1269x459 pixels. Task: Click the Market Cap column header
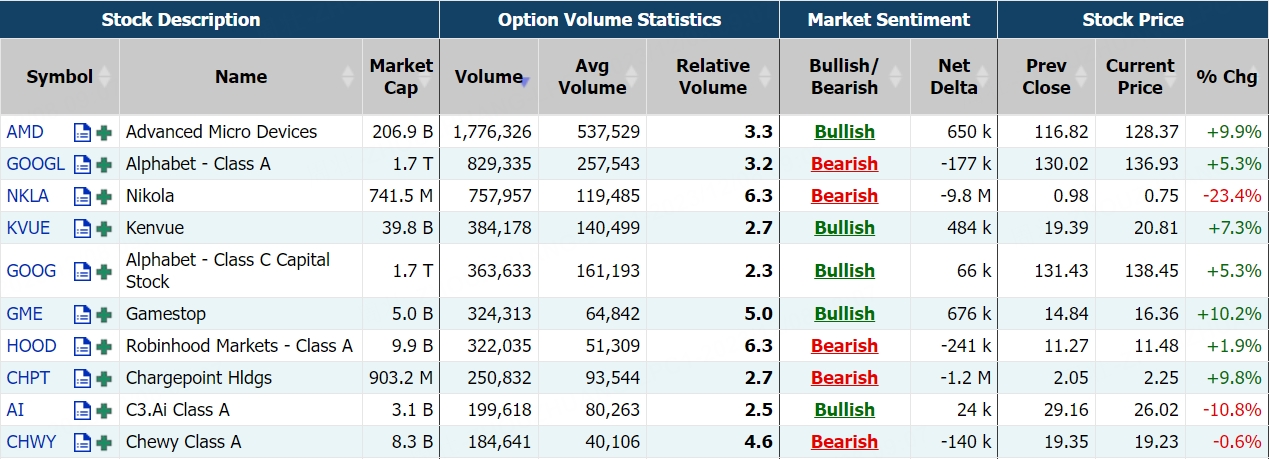click(x=401, y=77)
